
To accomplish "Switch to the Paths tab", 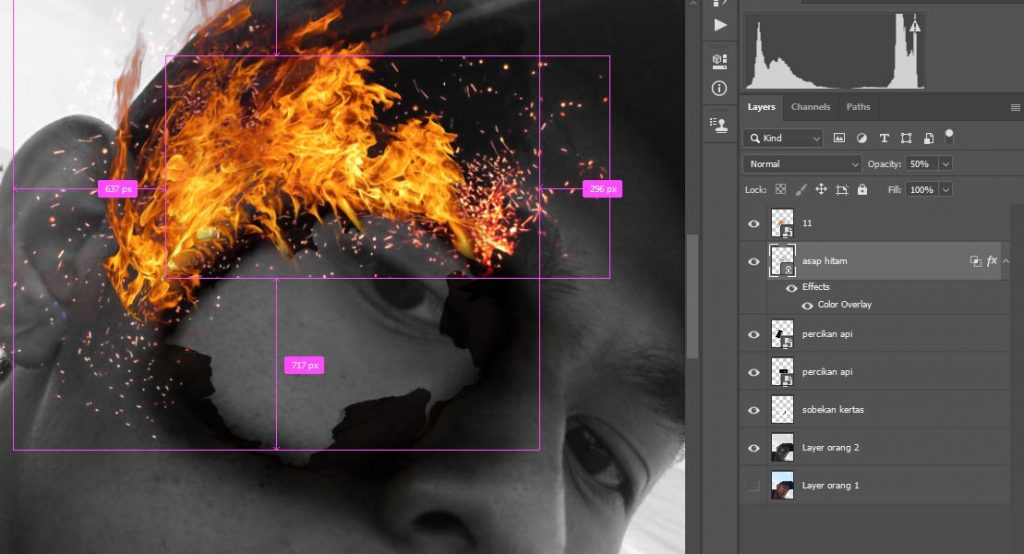I will 858,107.
